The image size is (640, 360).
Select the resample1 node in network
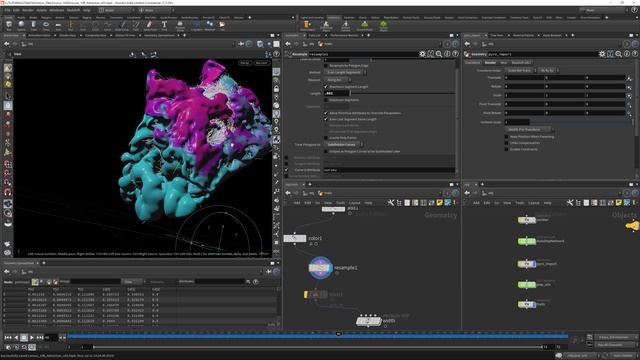[x=320, y=268]
